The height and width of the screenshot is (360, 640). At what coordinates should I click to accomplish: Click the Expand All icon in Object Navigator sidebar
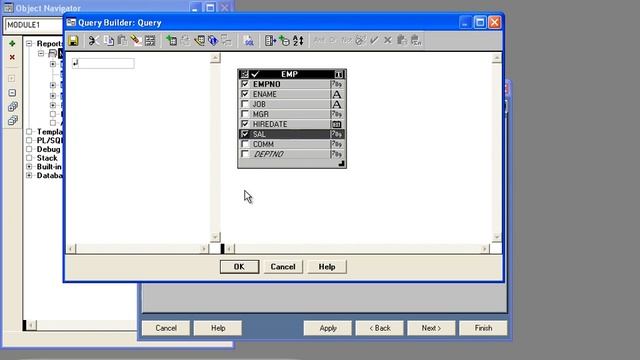point(12,107)
